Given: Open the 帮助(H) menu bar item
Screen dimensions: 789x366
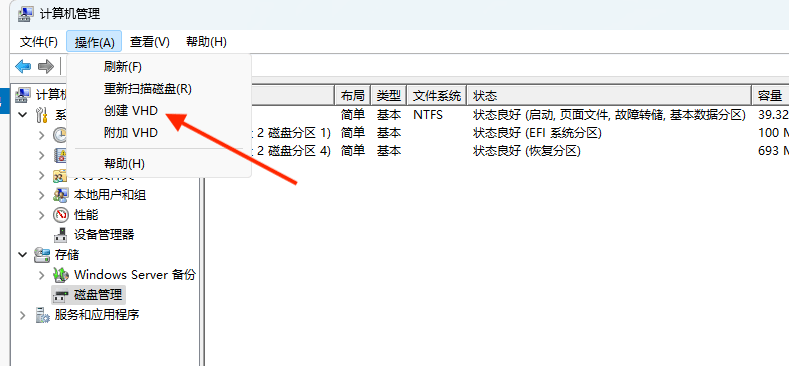Looking at the screenshot, I should (x=206, y=42).
